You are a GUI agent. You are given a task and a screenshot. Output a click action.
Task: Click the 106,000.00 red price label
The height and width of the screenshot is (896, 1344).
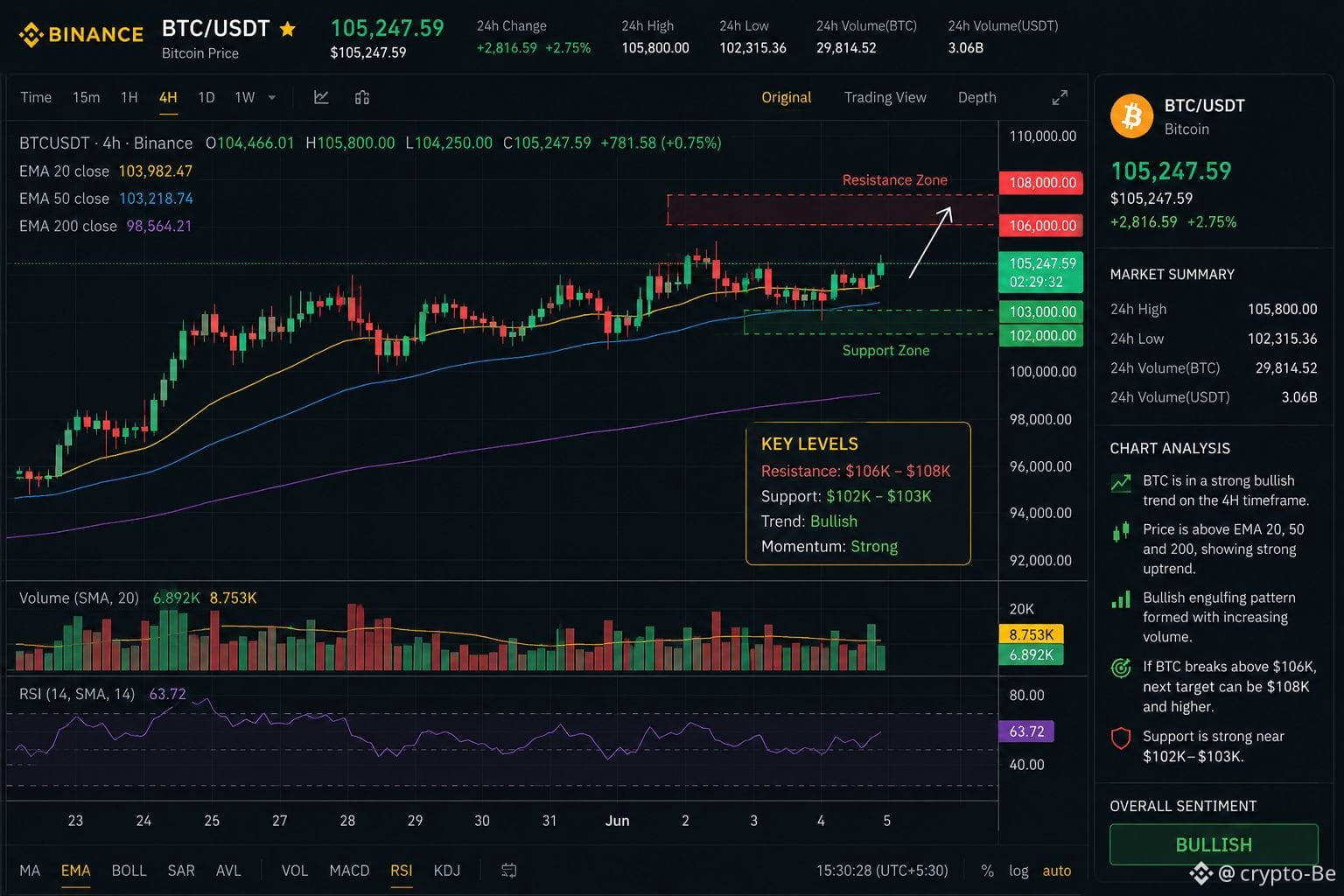point(1041,226)
